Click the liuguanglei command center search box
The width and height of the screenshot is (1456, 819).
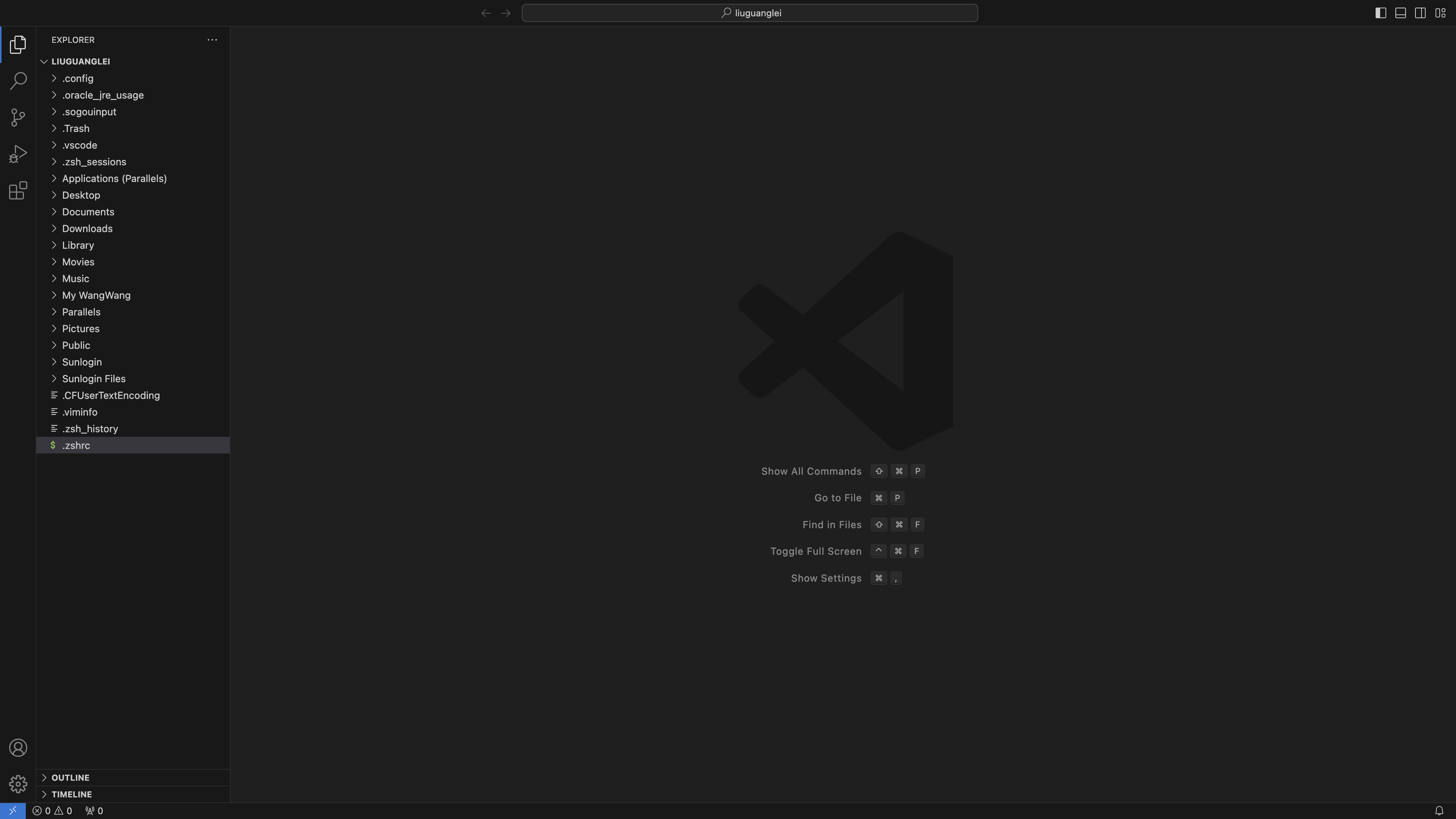point(750,13)
